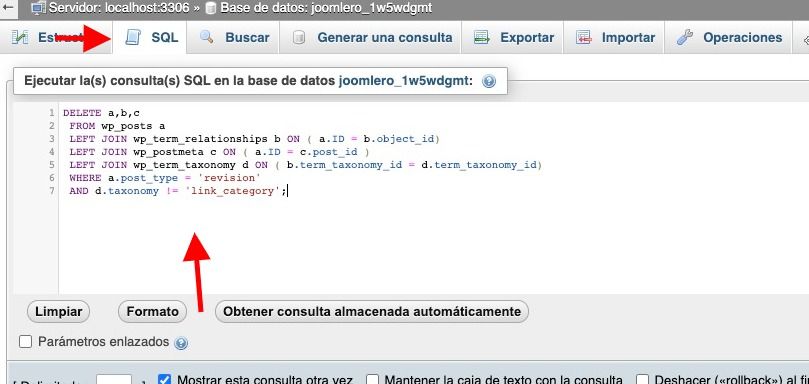Click Obtener consulta almacenada automáticamente button

tap(372, 312)
